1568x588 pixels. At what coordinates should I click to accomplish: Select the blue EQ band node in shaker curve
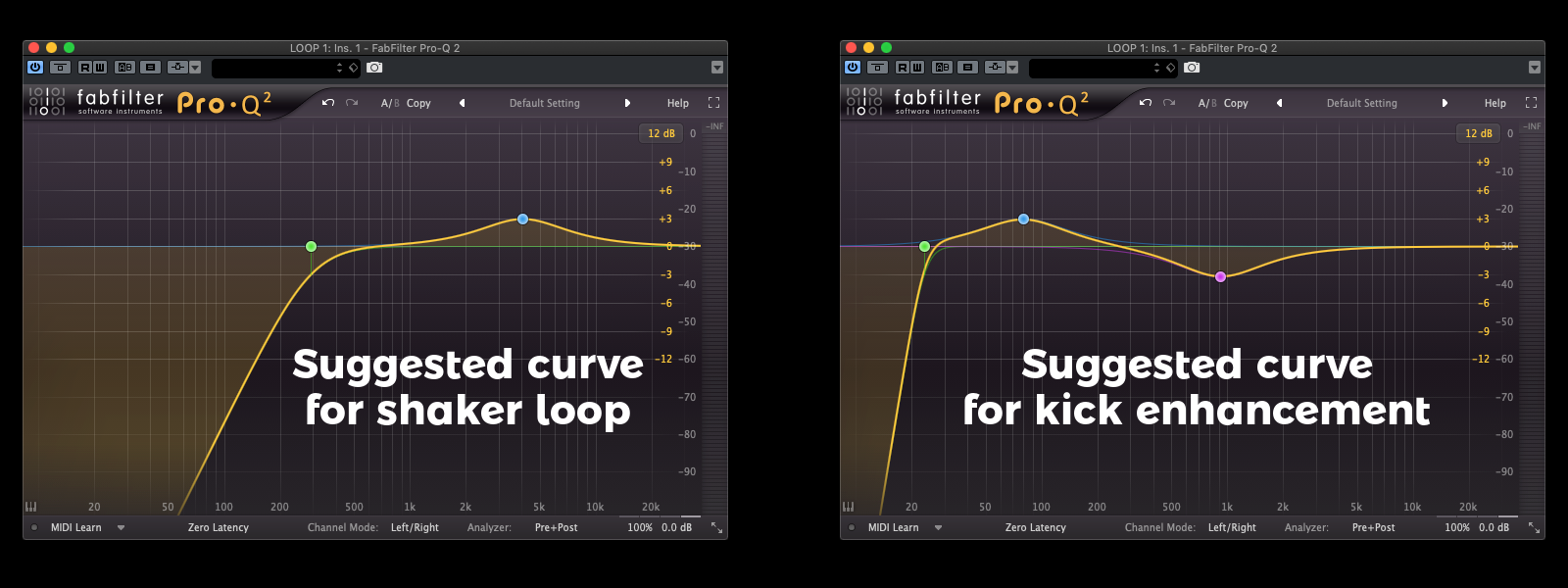pos(522,220)
